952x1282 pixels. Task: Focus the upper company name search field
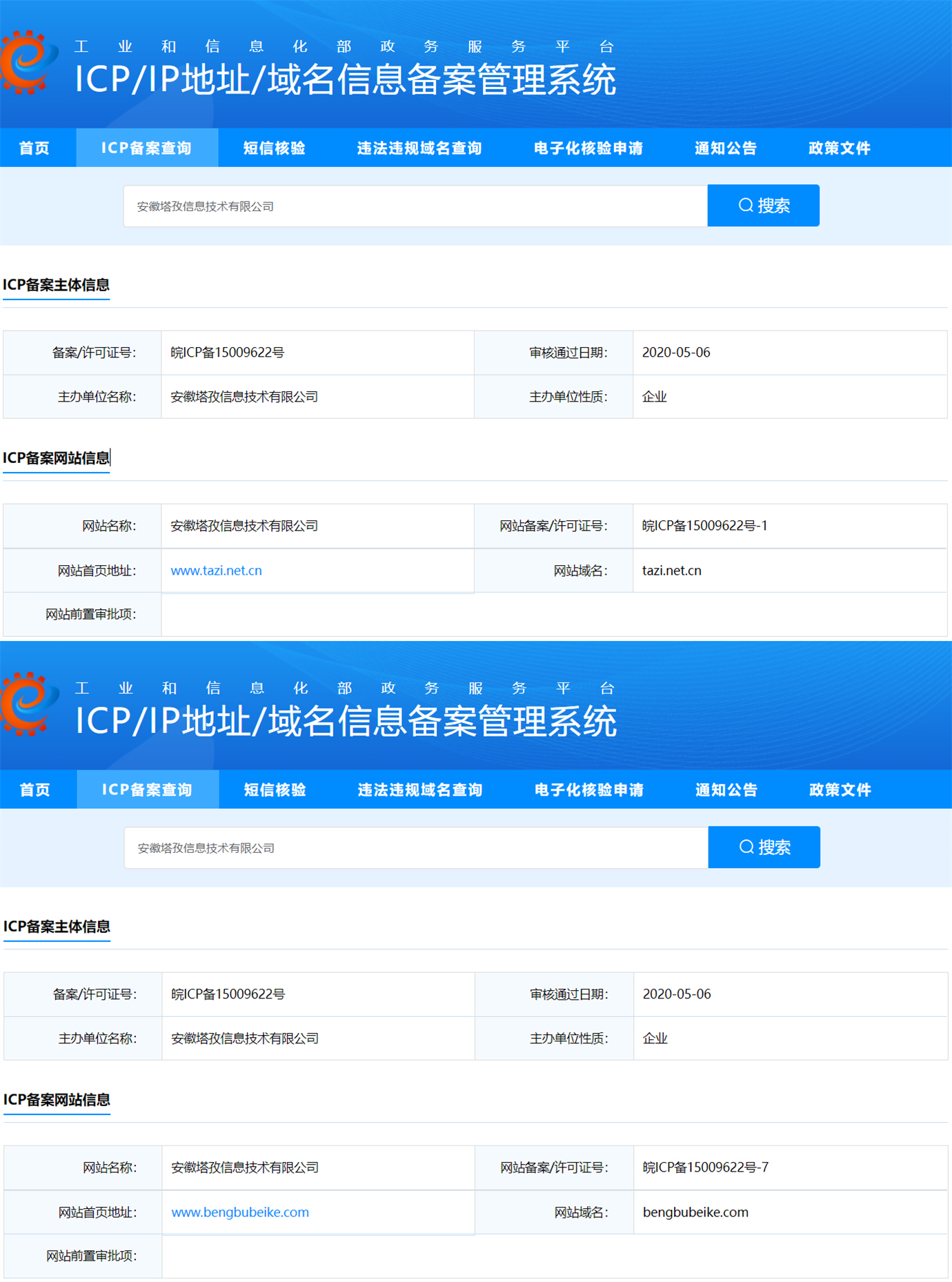[414, 206]
